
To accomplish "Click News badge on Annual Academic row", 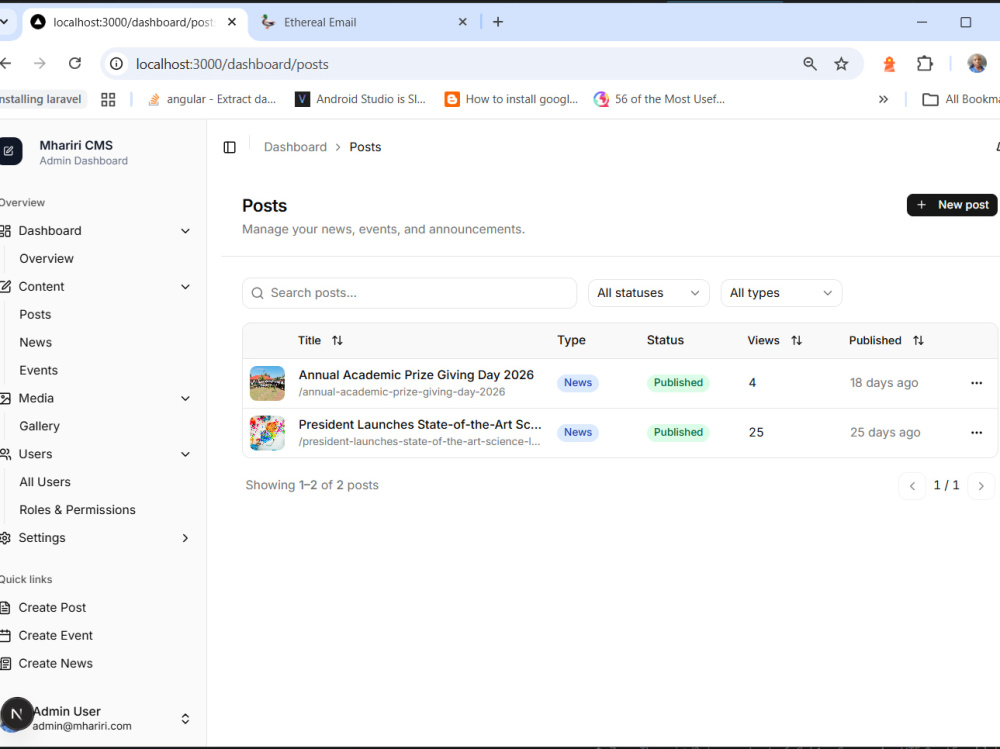I will point(578,383).
